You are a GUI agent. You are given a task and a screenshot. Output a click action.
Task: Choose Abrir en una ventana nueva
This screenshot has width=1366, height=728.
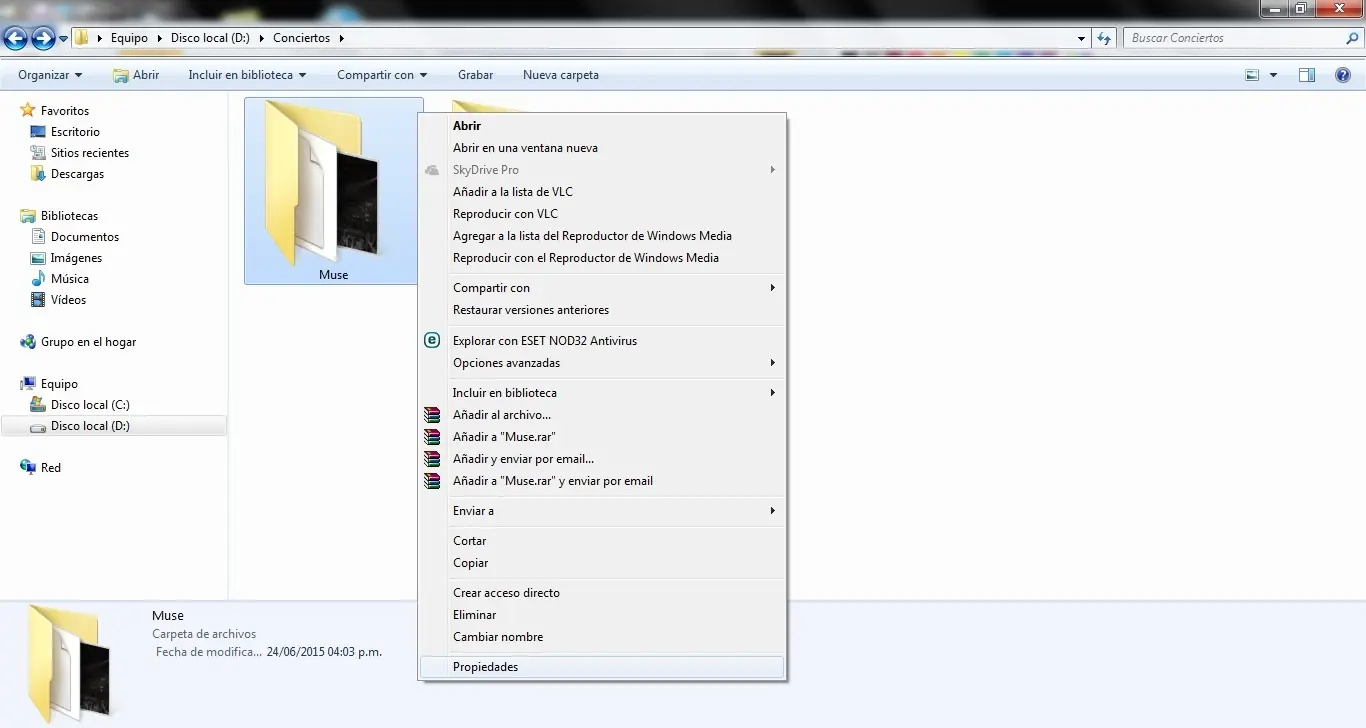pyautogui.click(x=601, y=148)
